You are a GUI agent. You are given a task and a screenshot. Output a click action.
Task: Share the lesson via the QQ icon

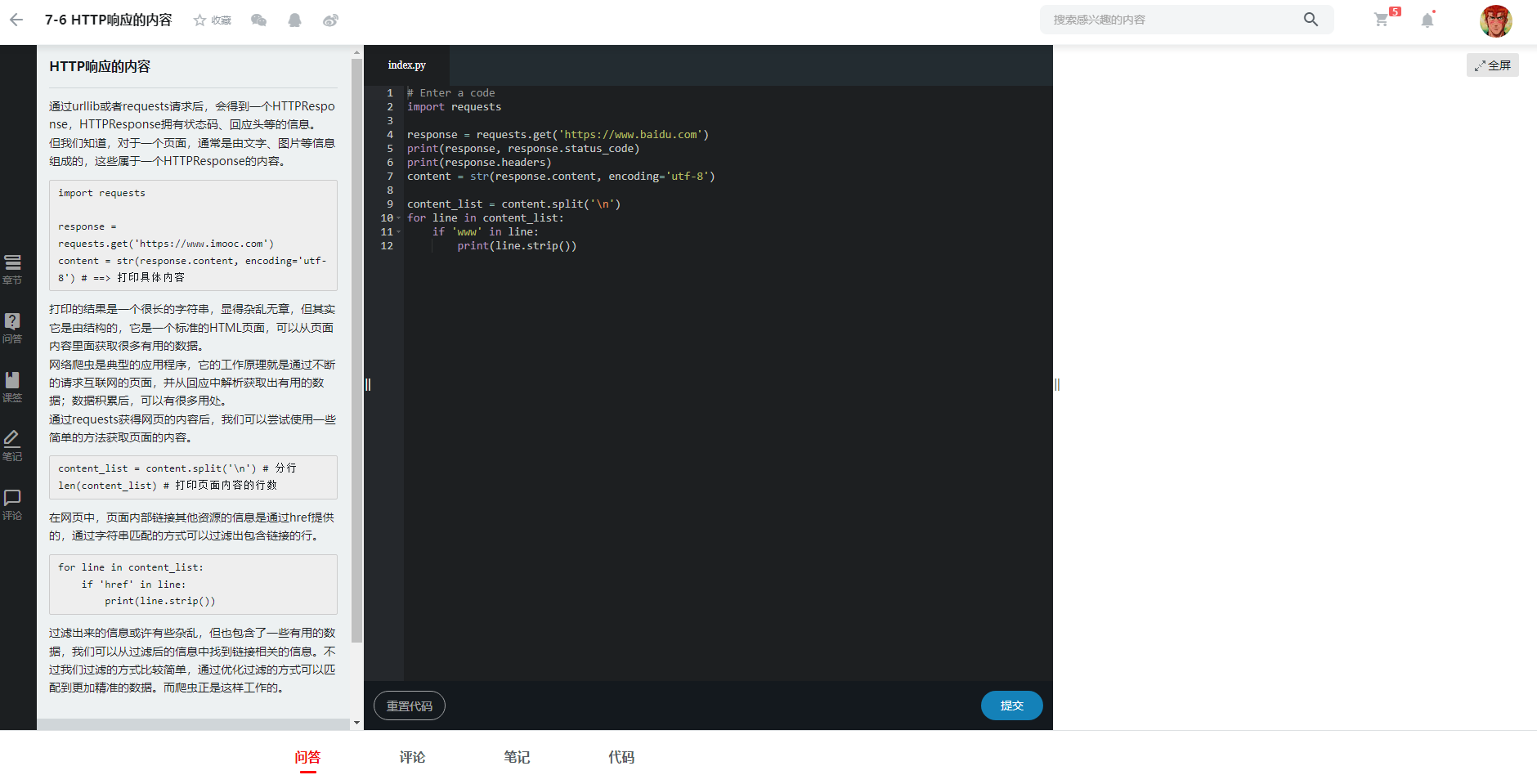[x=294, y=20]
